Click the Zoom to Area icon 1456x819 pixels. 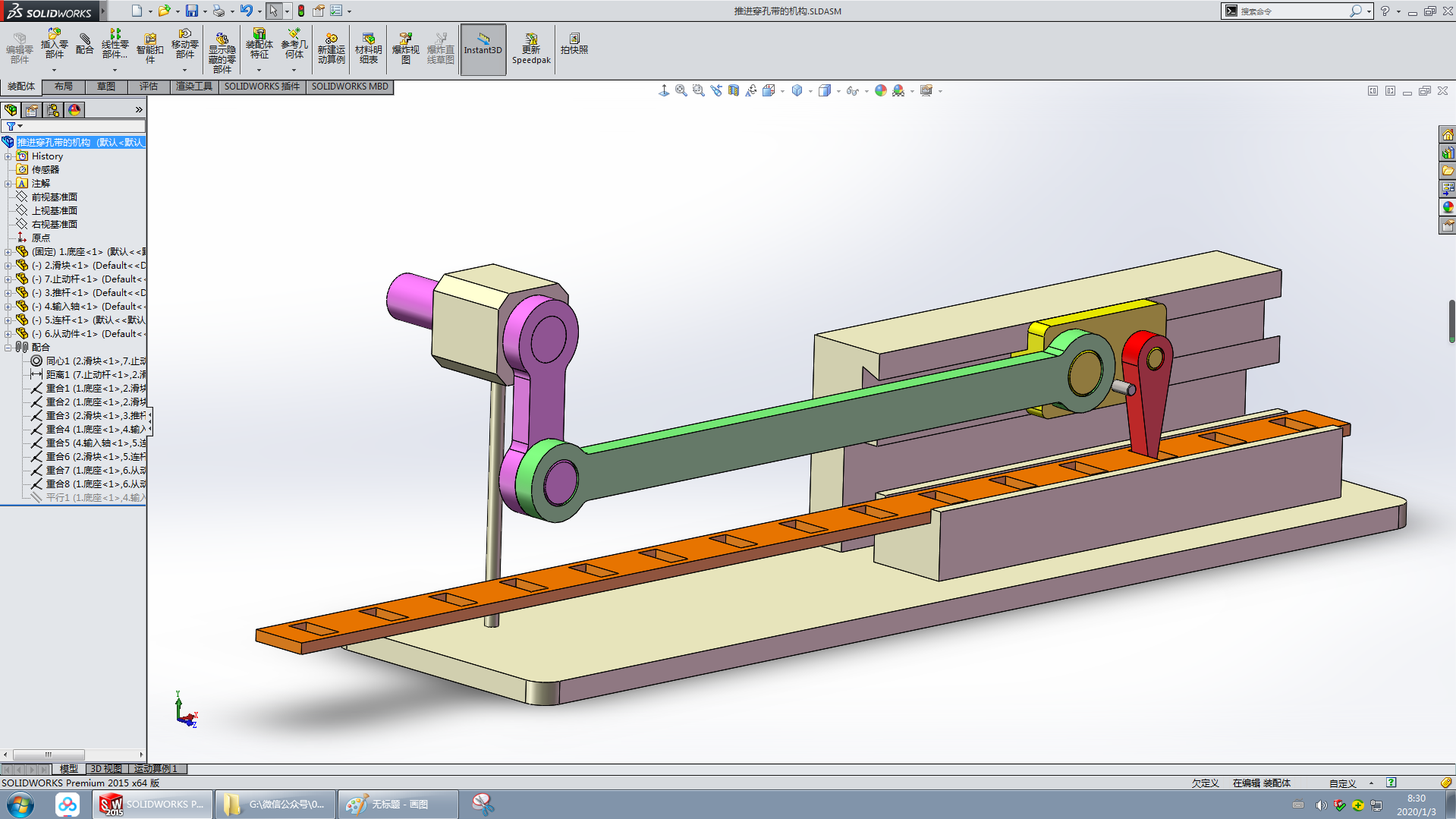tap(699, 91)
